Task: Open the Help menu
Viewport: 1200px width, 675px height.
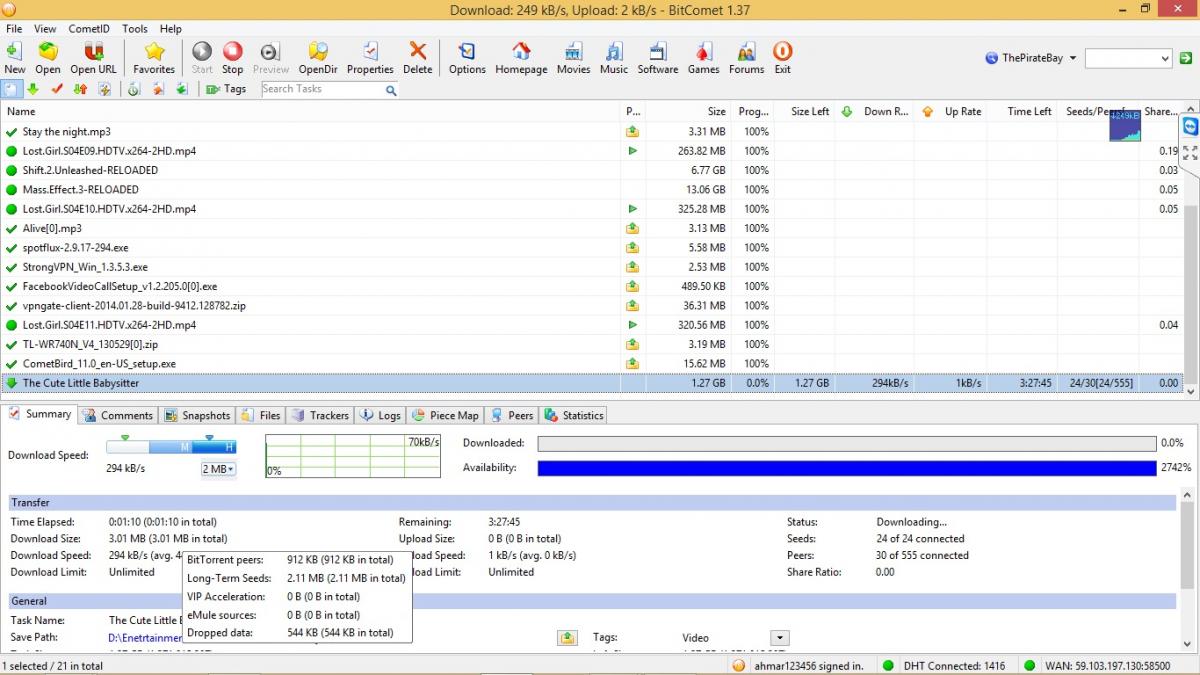Action: click(171, 29)
